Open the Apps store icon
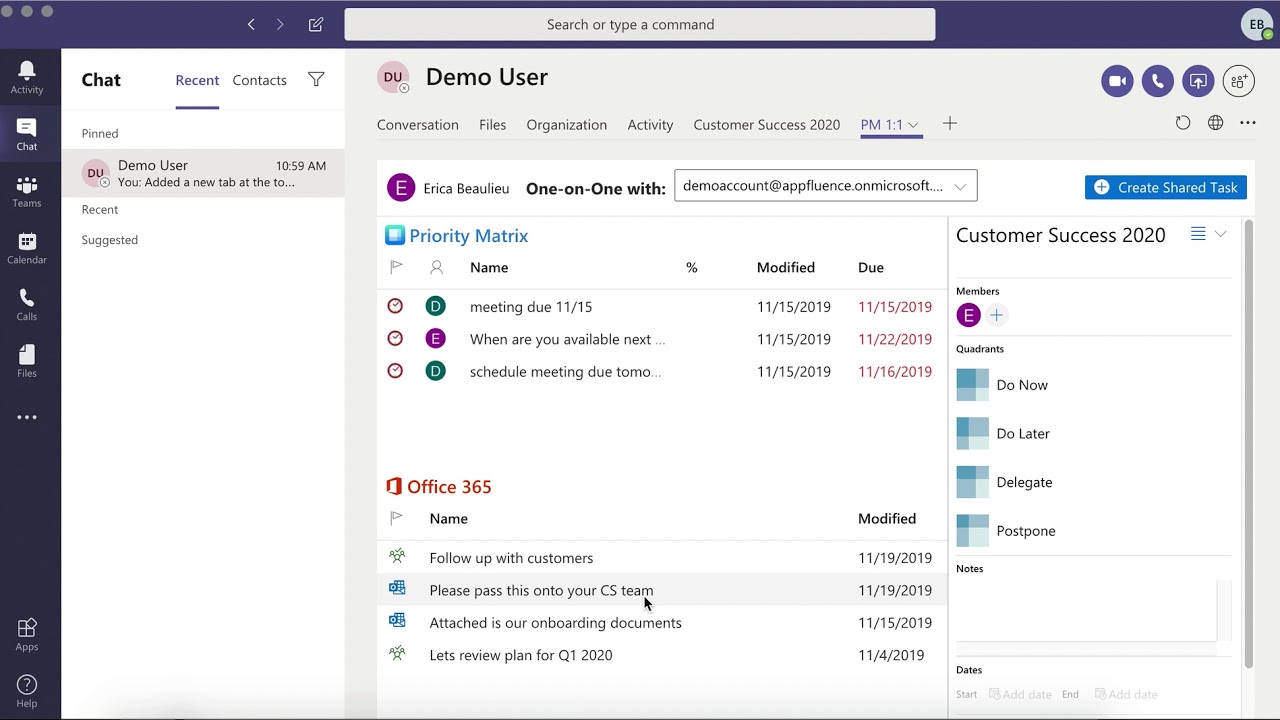 tap(27, 635)
